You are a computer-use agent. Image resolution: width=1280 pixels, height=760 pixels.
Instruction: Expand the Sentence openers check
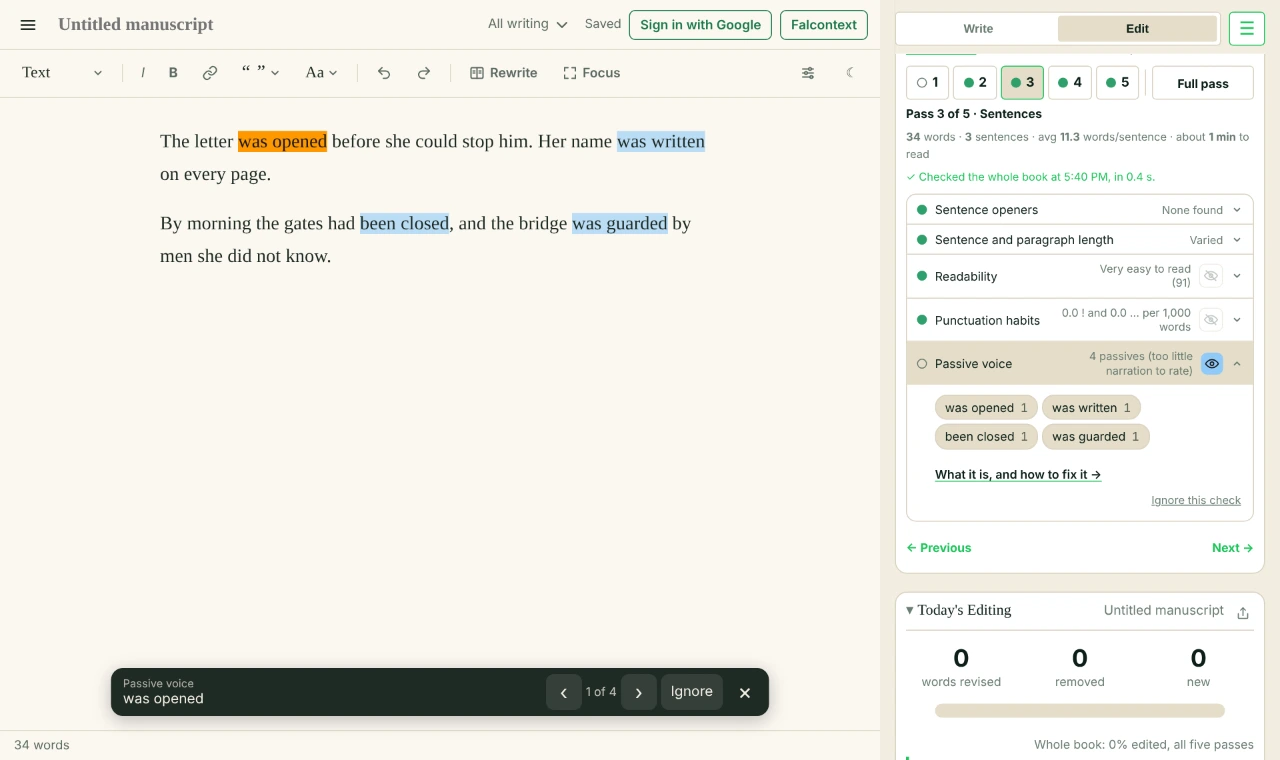coord(1079,210)
